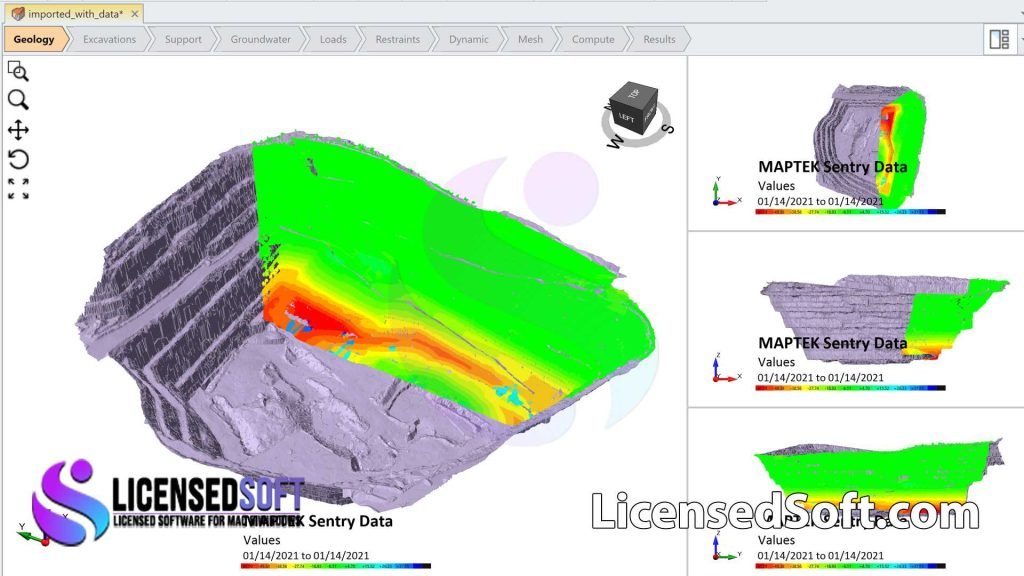The width and height of the screenshot is (1024, 576).
Task: Click the axis triad in the top-right viewport
Action: [x=724, y=193]
